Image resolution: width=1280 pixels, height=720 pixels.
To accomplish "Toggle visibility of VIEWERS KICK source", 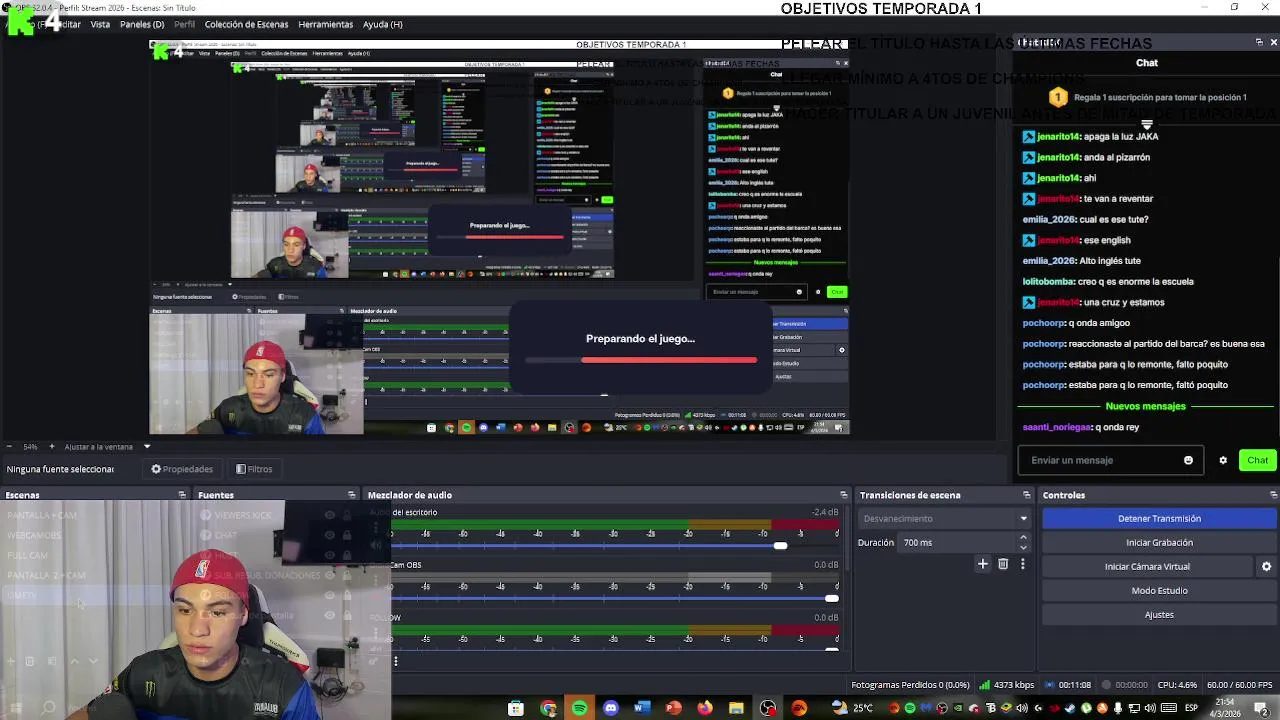I will pos(329,515).
